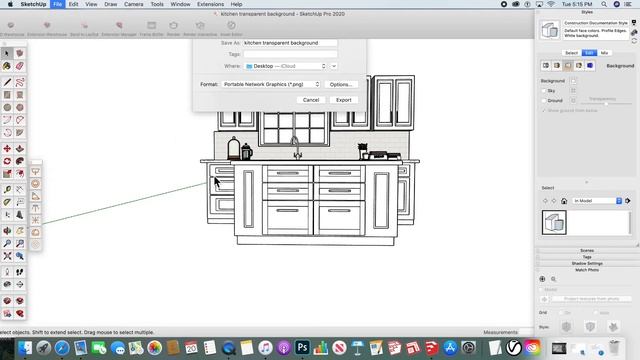The width and height of the screenshot is (640, 360).
Task: Open the File menu
Action: tap(57, 4)
